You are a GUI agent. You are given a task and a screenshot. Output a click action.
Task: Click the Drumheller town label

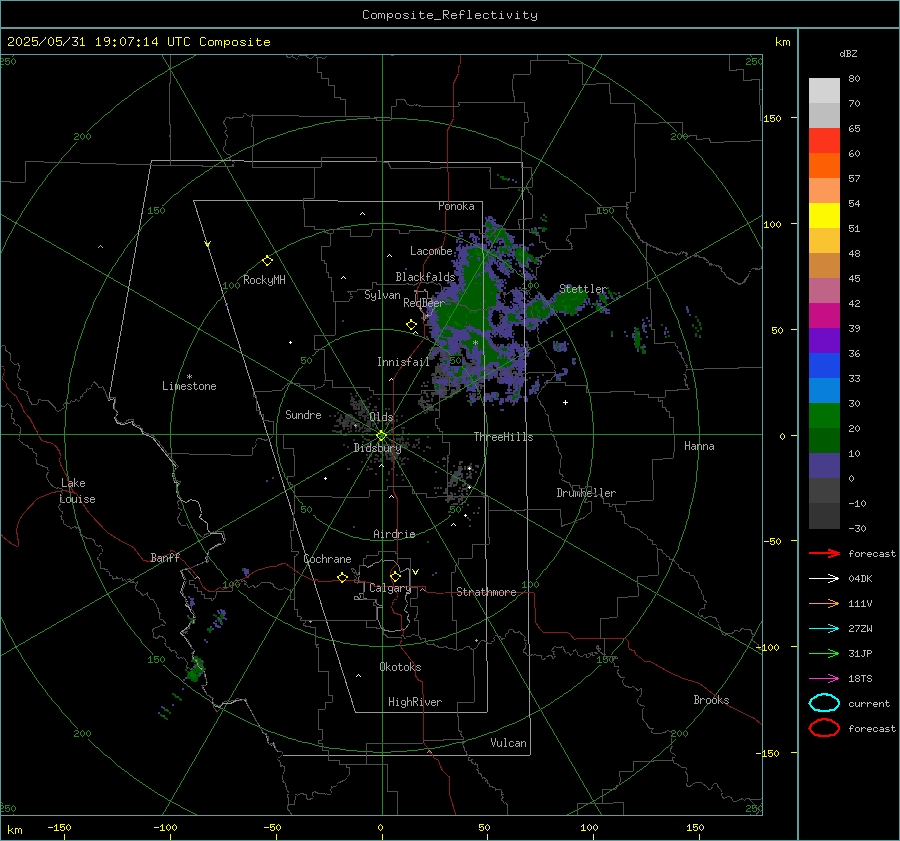(x=586, y=493)
